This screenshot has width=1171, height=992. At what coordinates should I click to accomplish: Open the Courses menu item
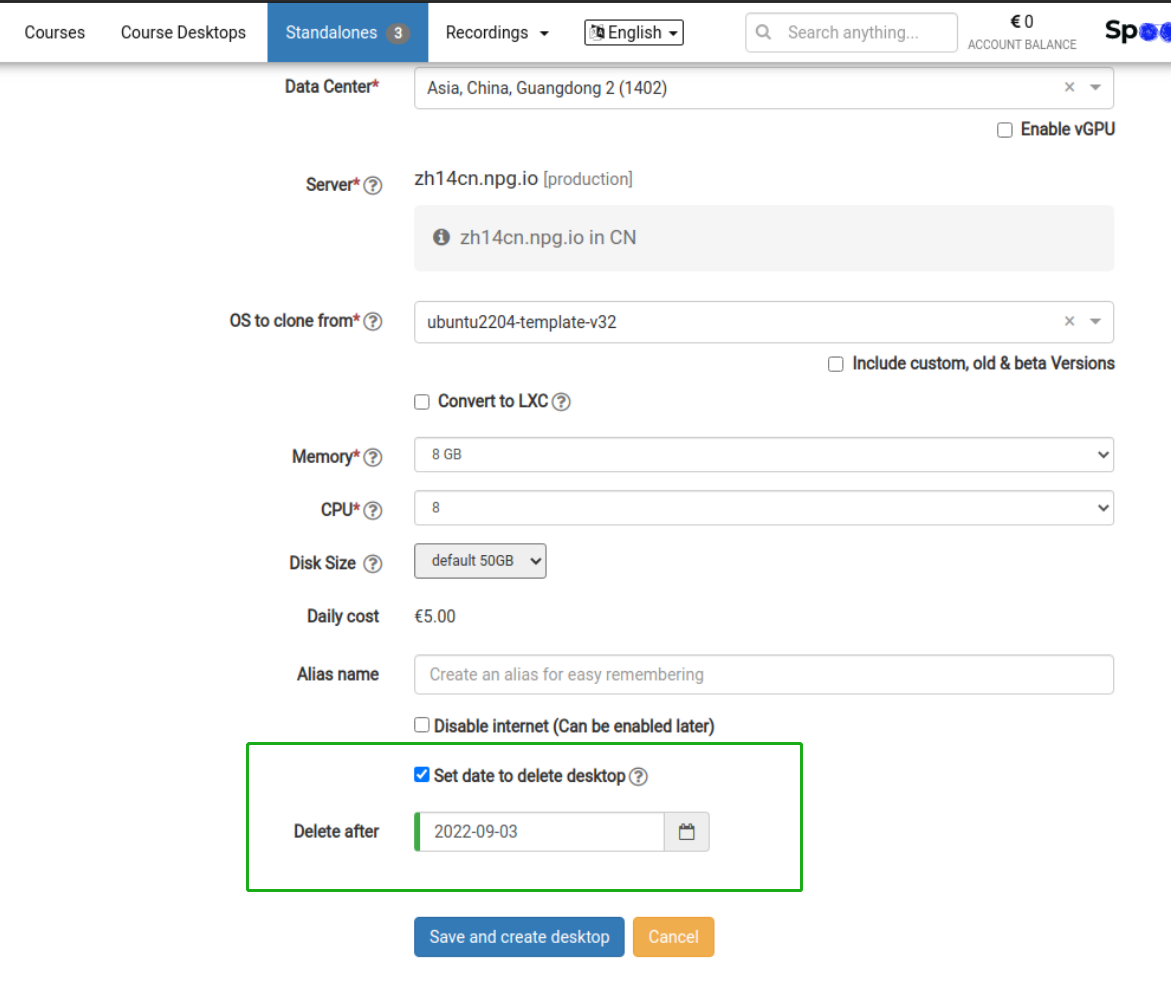tap(55, 32)
